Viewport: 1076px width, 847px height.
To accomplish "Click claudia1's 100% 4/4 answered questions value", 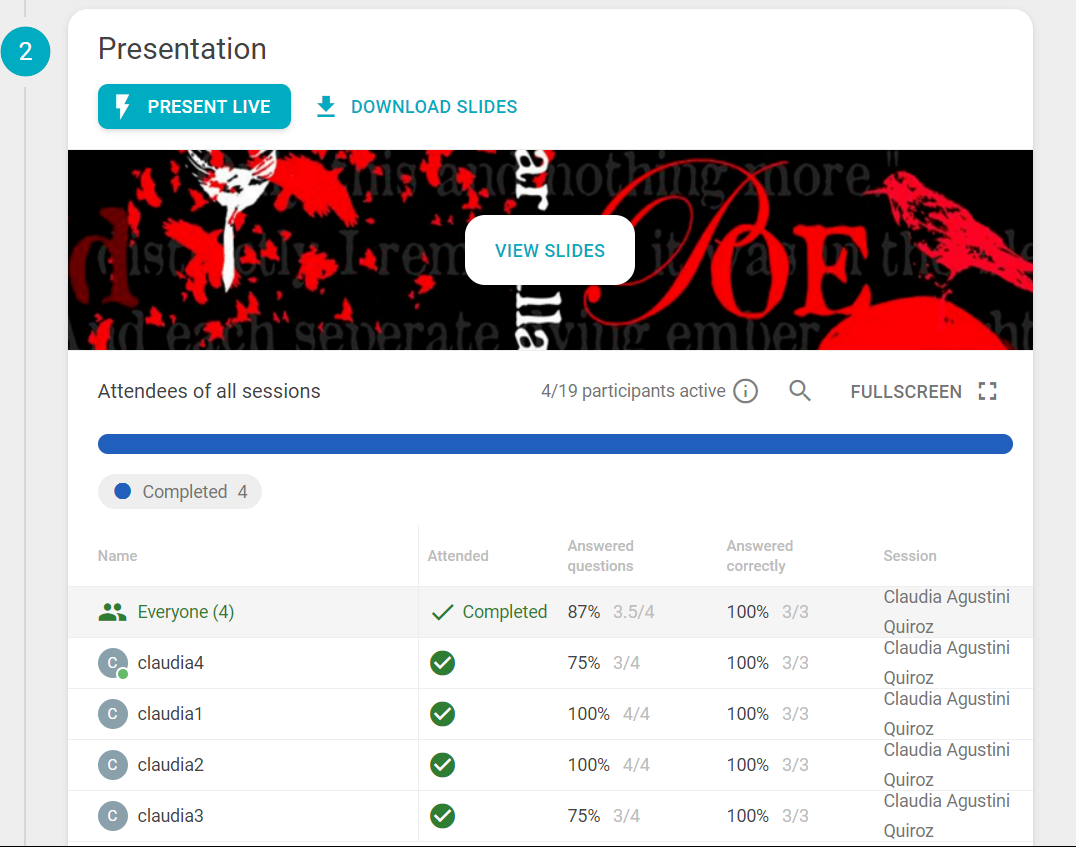I will 609,714.
